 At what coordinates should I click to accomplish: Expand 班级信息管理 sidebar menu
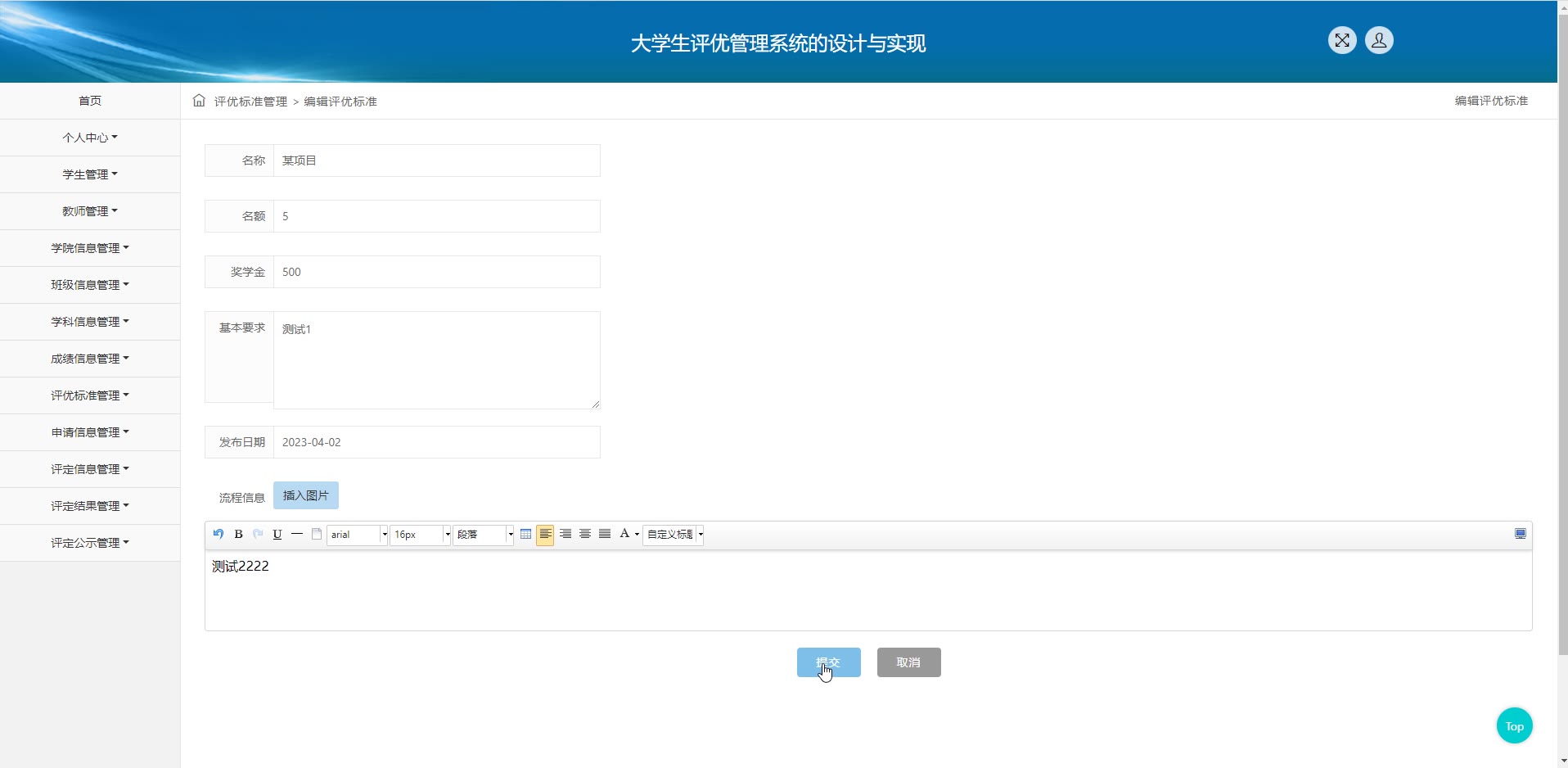pyautogui.click(x=90, y=285)
